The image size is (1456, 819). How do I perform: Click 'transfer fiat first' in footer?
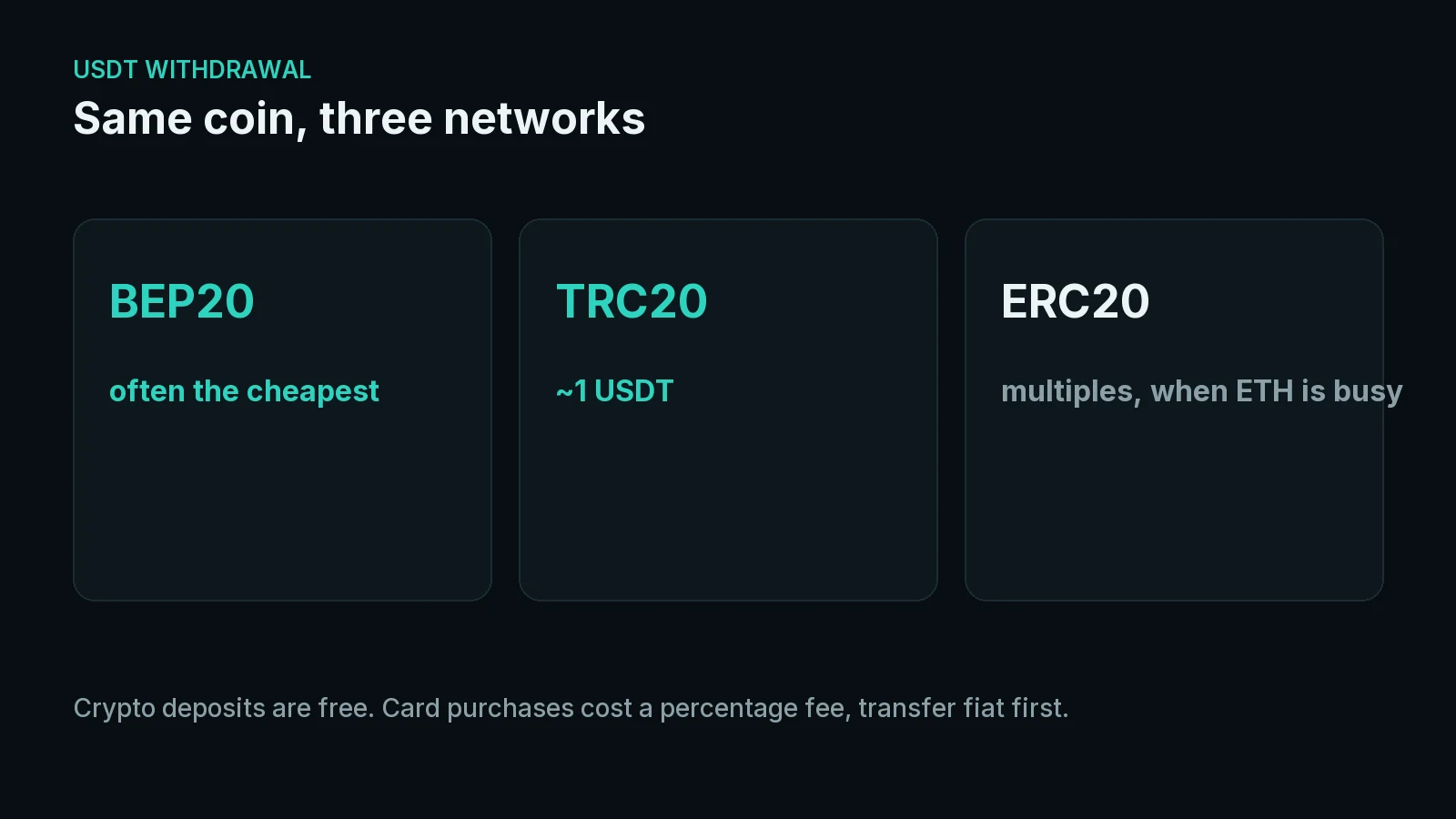pos(961,708)
